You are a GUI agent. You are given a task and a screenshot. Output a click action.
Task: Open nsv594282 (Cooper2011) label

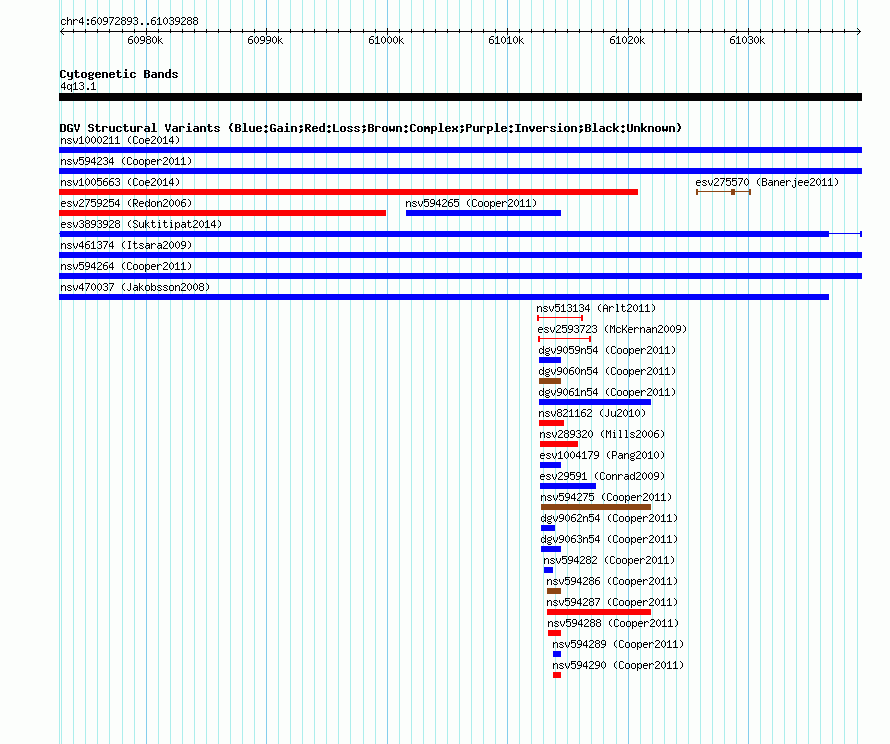pos(609,560)
